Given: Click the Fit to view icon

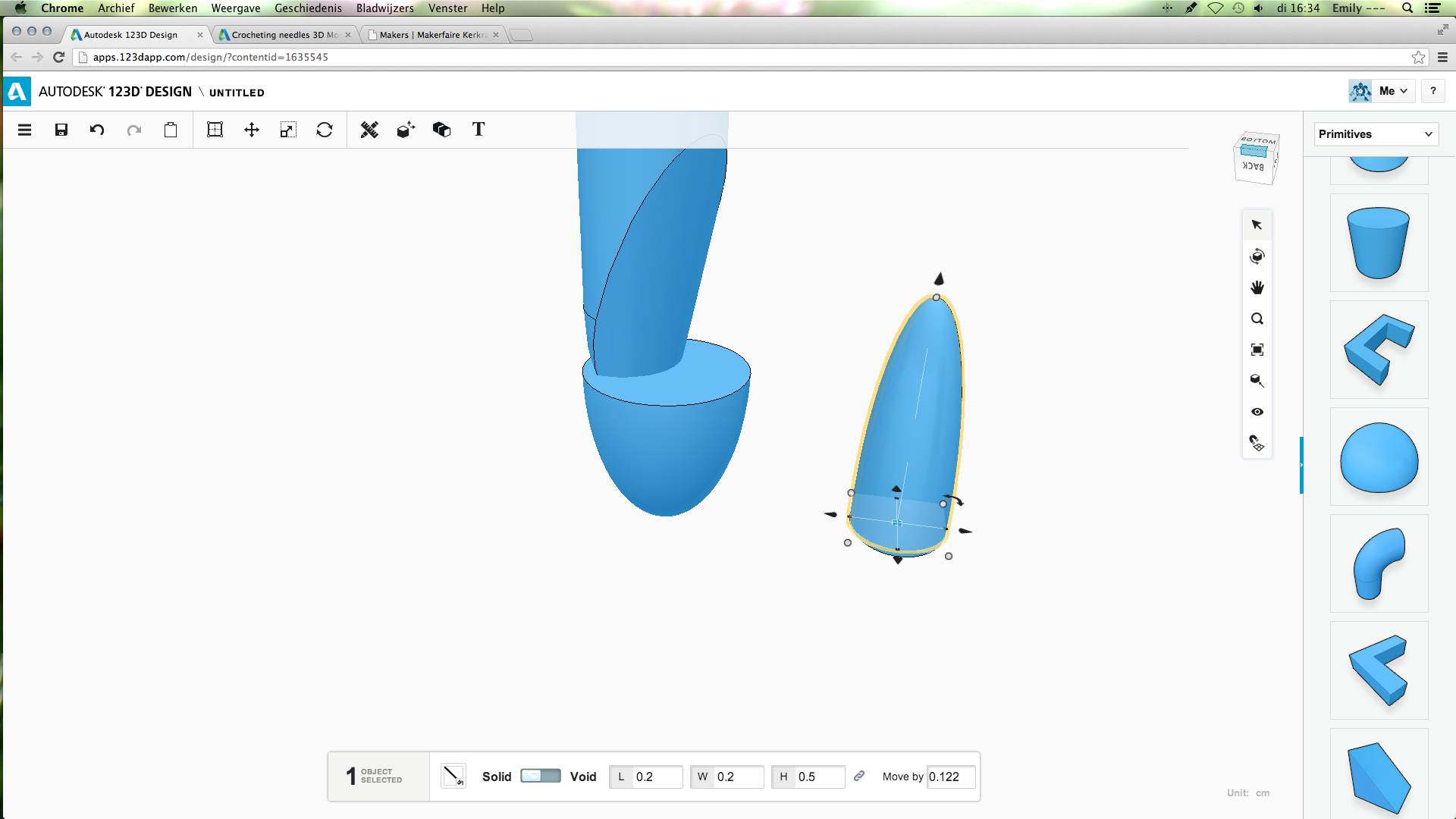Looking at the screenshot, I should coord(1257,350).
